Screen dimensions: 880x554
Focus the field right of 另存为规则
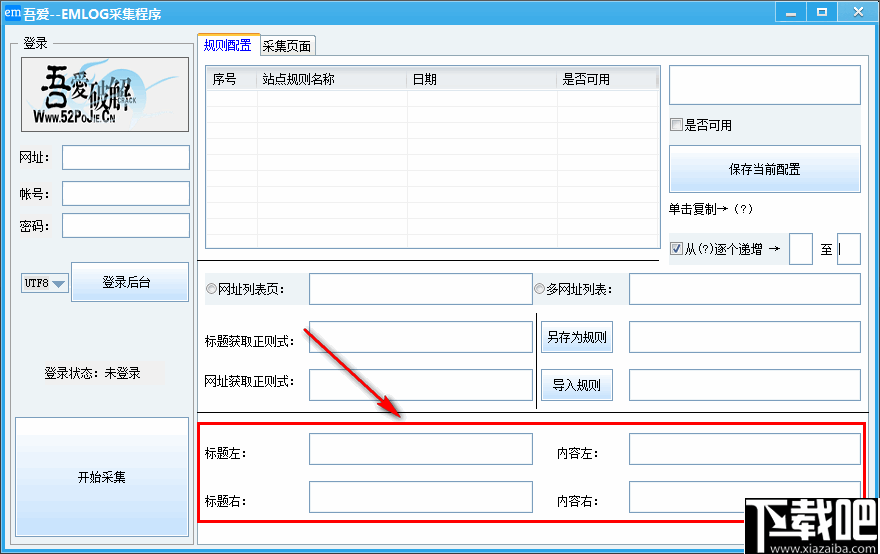coord(744,337)
